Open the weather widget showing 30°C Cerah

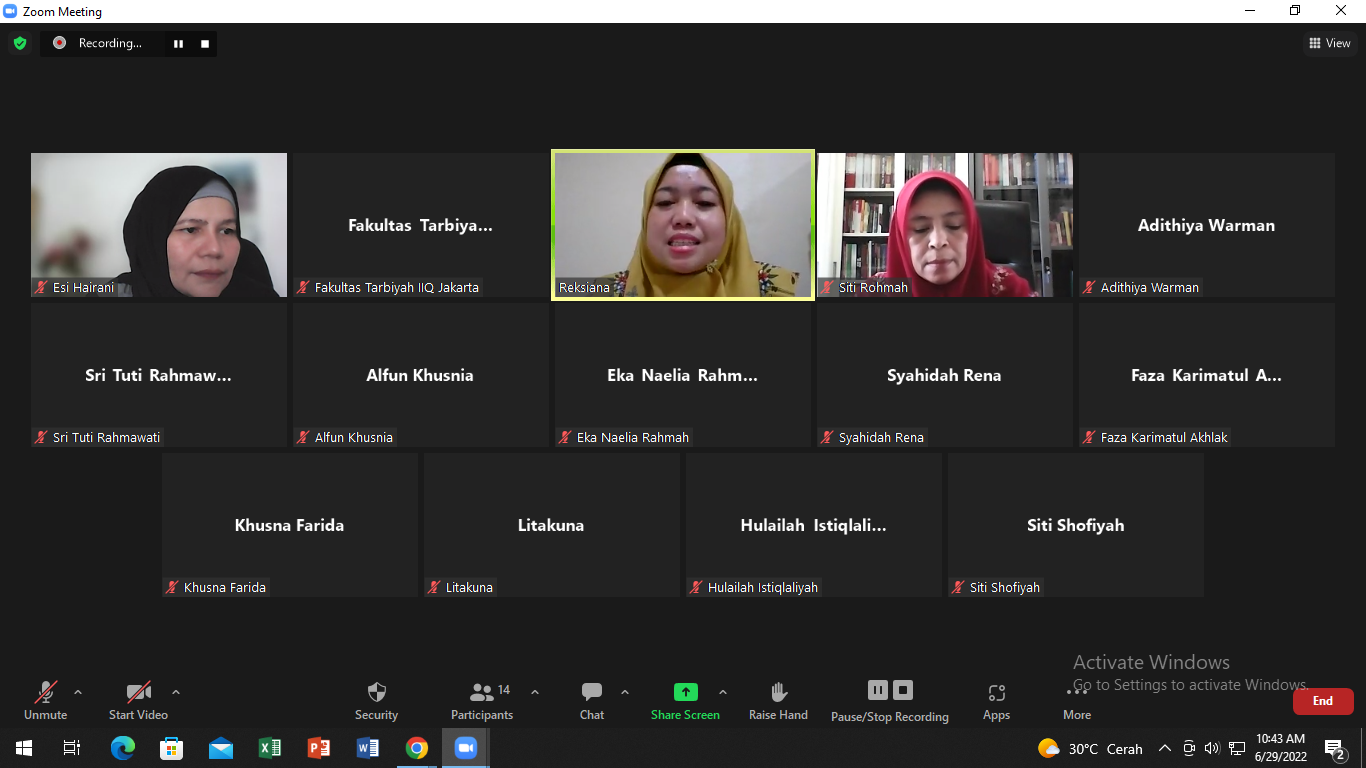coord(1091,748)
